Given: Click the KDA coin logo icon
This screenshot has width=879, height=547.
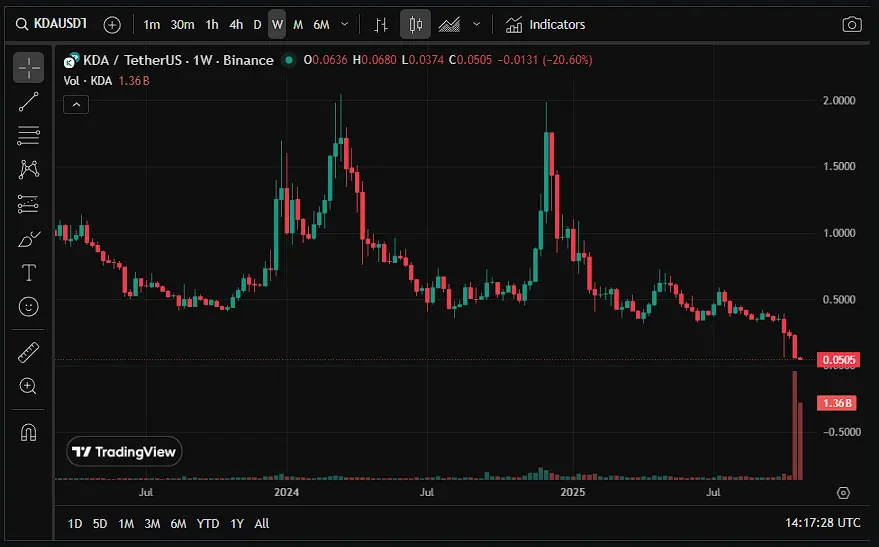Looking at the screenshot, I should click(x=71, y=61).
